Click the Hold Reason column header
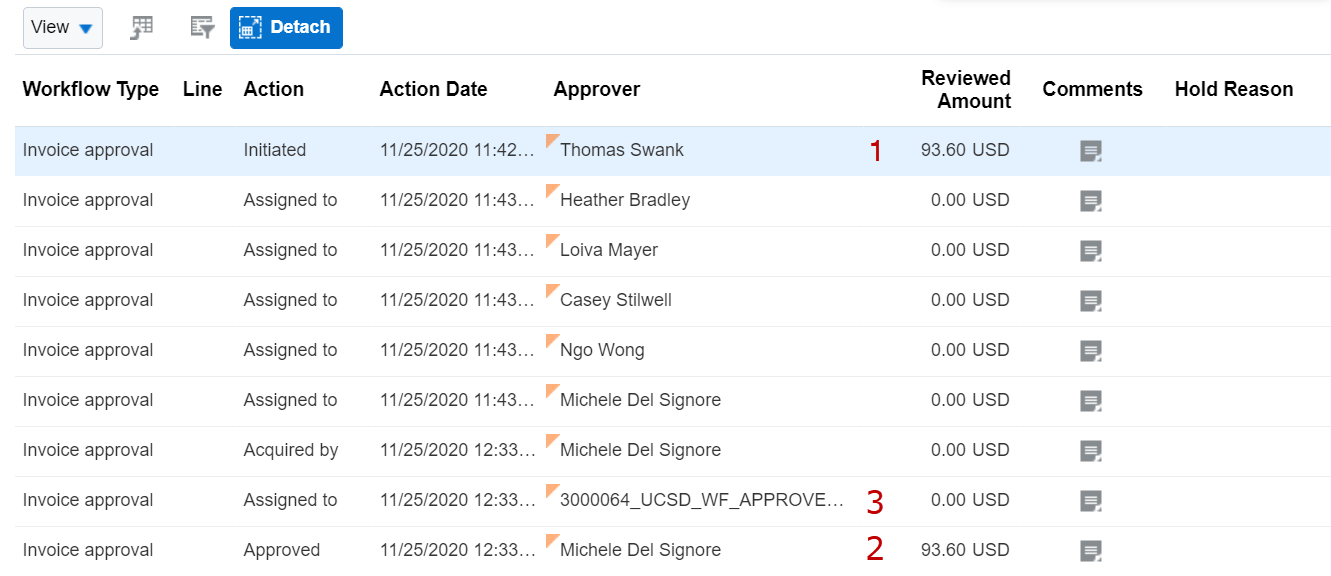 1233,89
